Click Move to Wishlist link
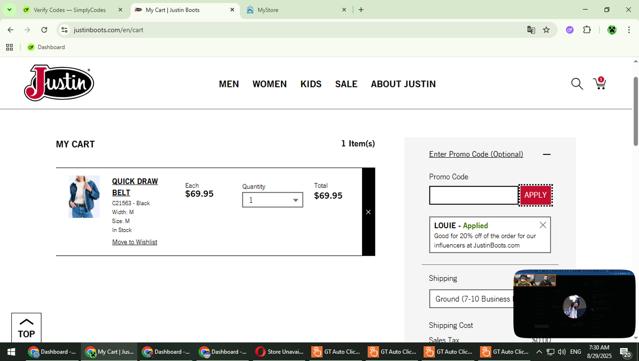 click(x=134, y=242)
